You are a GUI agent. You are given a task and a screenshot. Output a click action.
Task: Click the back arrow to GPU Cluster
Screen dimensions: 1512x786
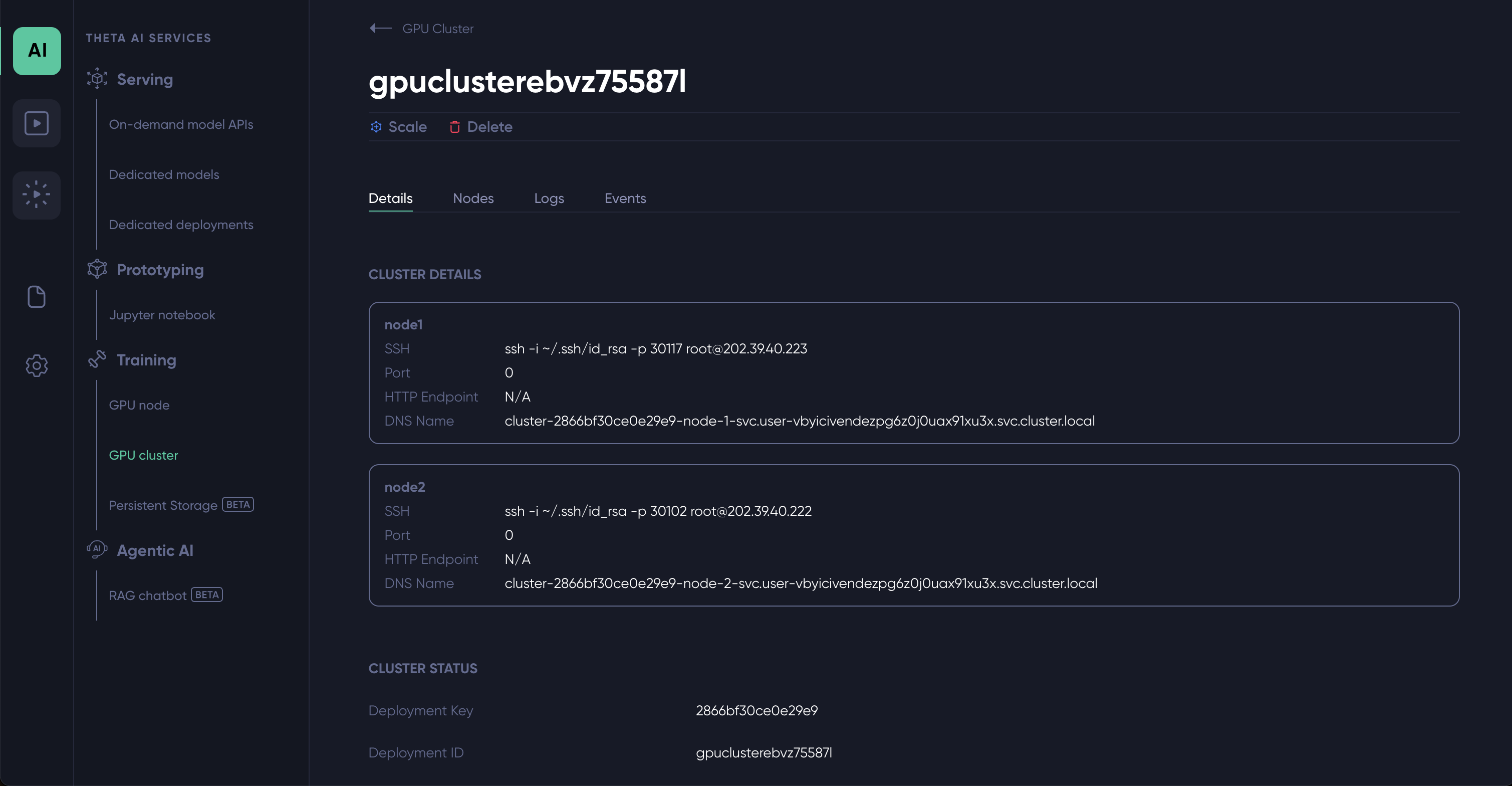point(380,28)
